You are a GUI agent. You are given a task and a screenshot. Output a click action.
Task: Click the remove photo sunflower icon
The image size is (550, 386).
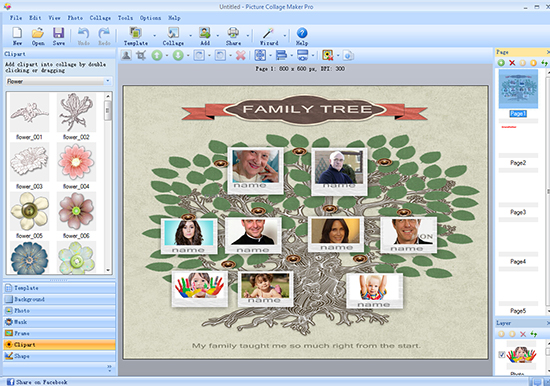pyautogui.click(x=327, y=55)
